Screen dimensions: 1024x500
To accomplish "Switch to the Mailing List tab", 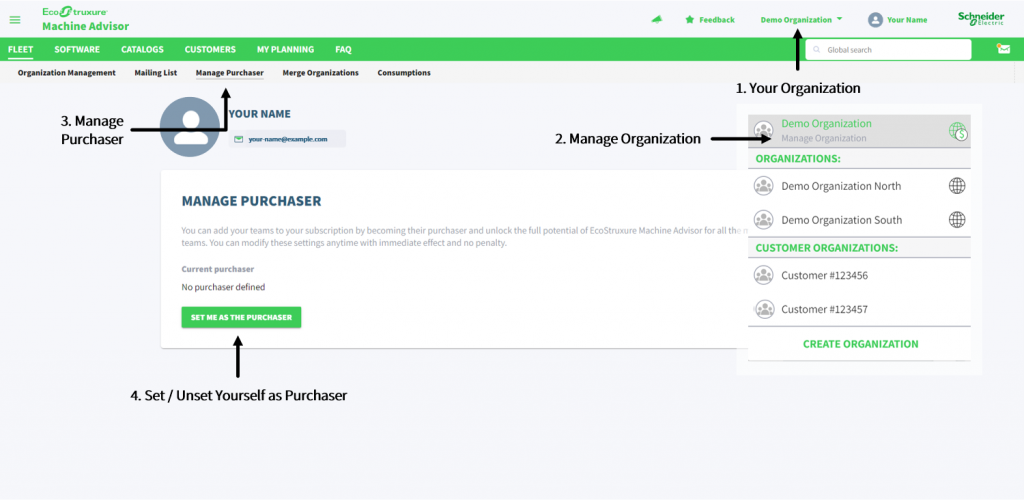I will click(x=155, y=72).
